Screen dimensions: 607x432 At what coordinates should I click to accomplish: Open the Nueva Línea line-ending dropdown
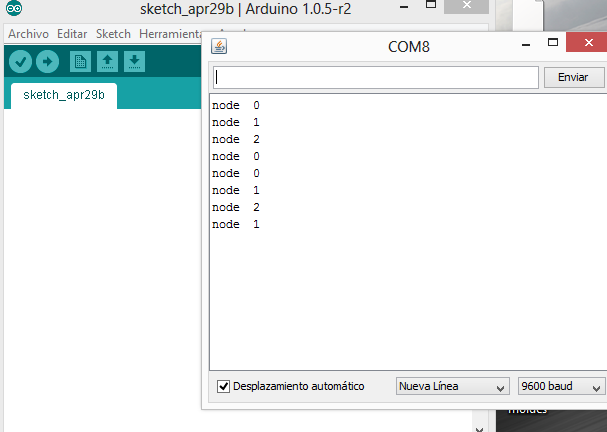tap(452, 386)
